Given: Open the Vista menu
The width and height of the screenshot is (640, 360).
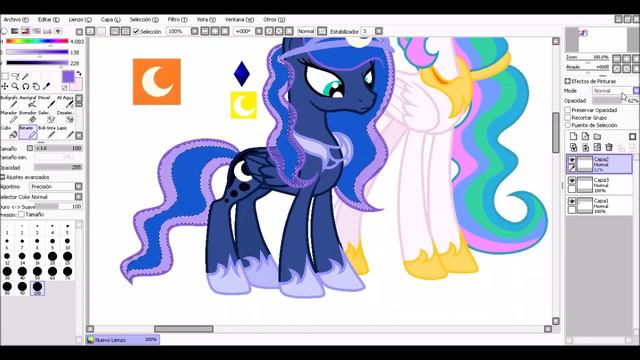Looking at the screenshot, I should (206, 20).
